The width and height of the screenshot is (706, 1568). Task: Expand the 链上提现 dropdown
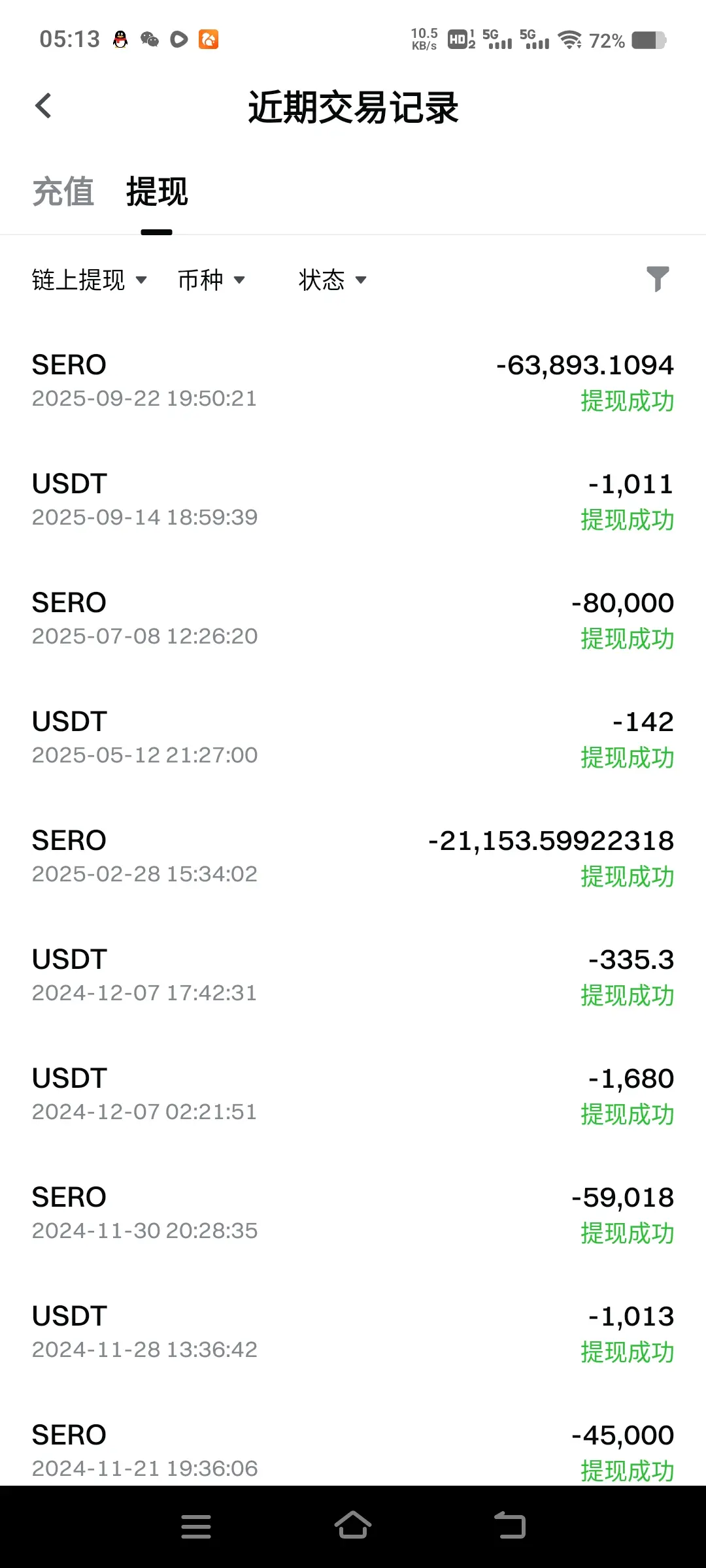pyautogui.click(x=90, y=280)
